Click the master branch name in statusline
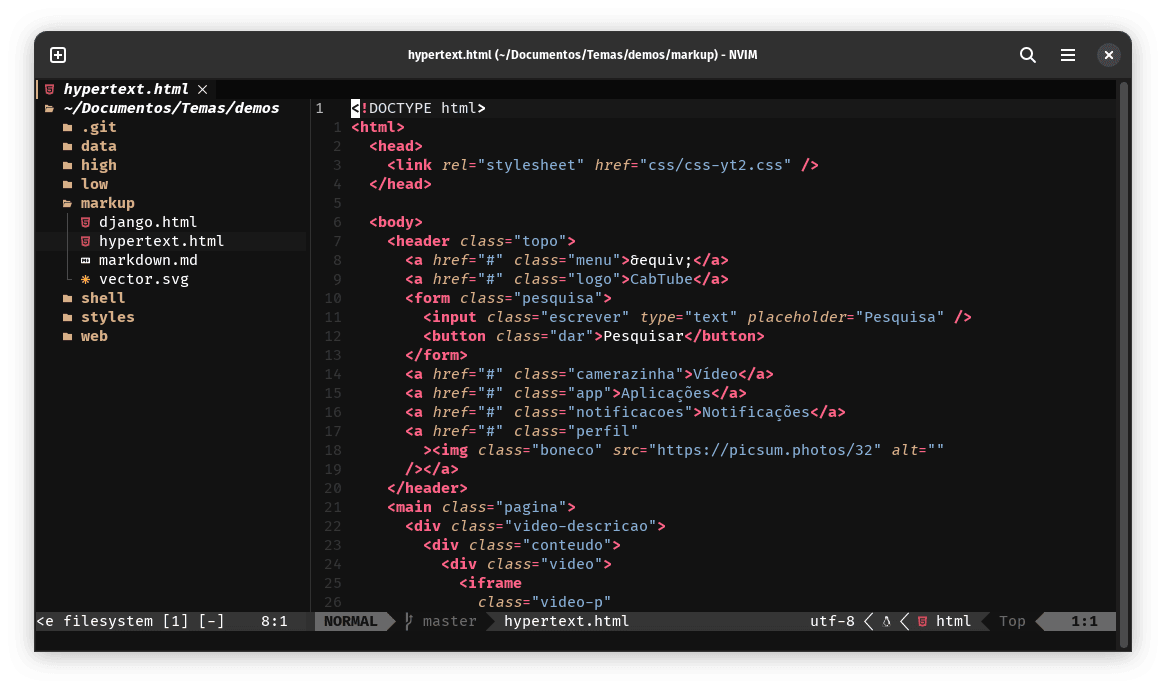The image size is (1166, 689). tap(450, 621)
